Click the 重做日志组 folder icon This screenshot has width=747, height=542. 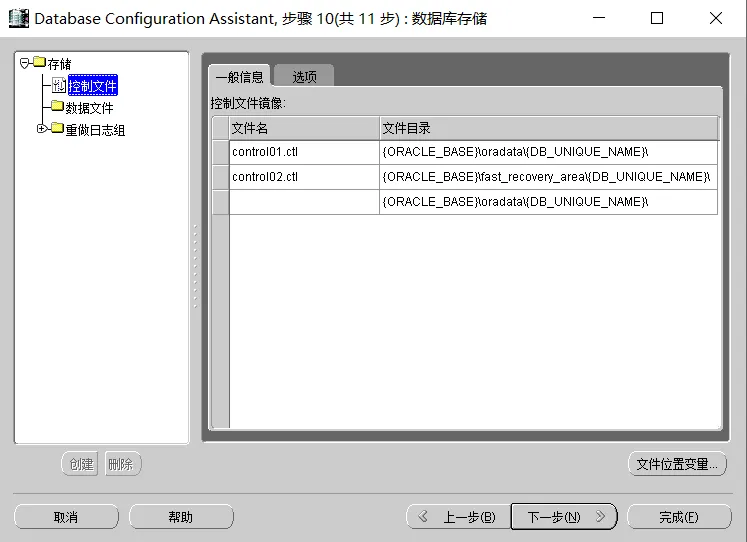pos(57,128)
